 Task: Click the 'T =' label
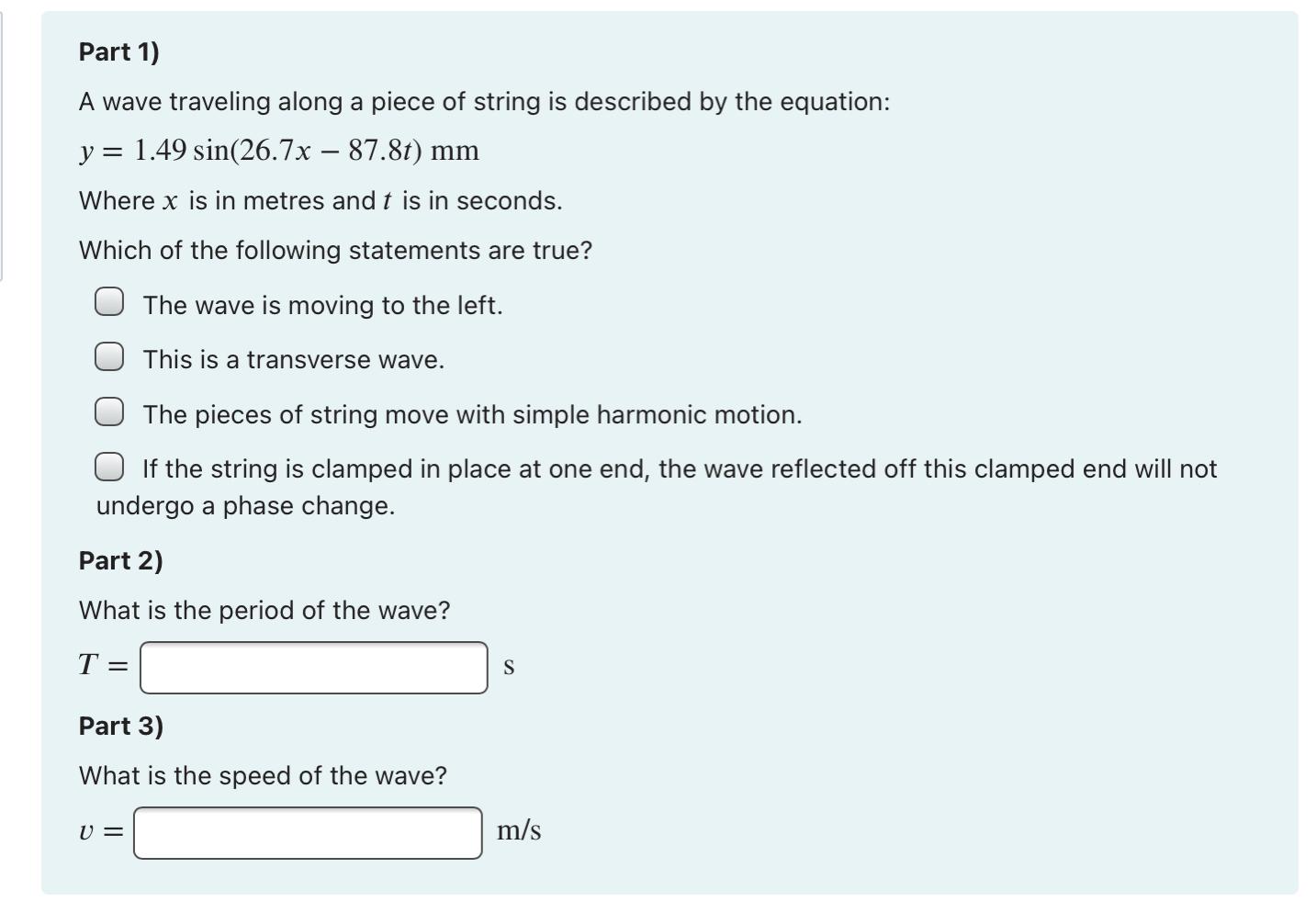coord(104,663)
